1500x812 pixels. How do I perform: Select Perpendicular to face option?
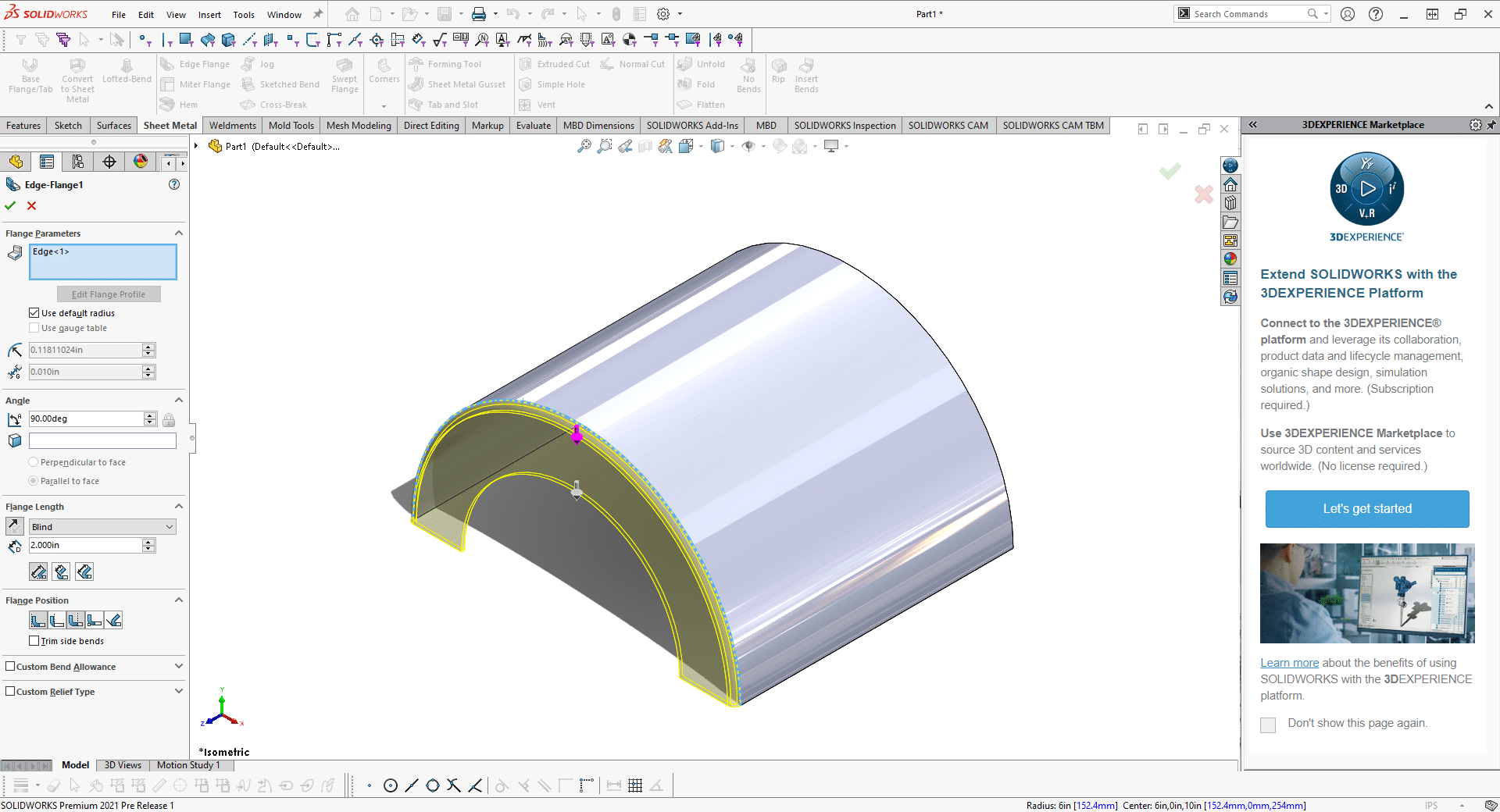pos(34,461)
